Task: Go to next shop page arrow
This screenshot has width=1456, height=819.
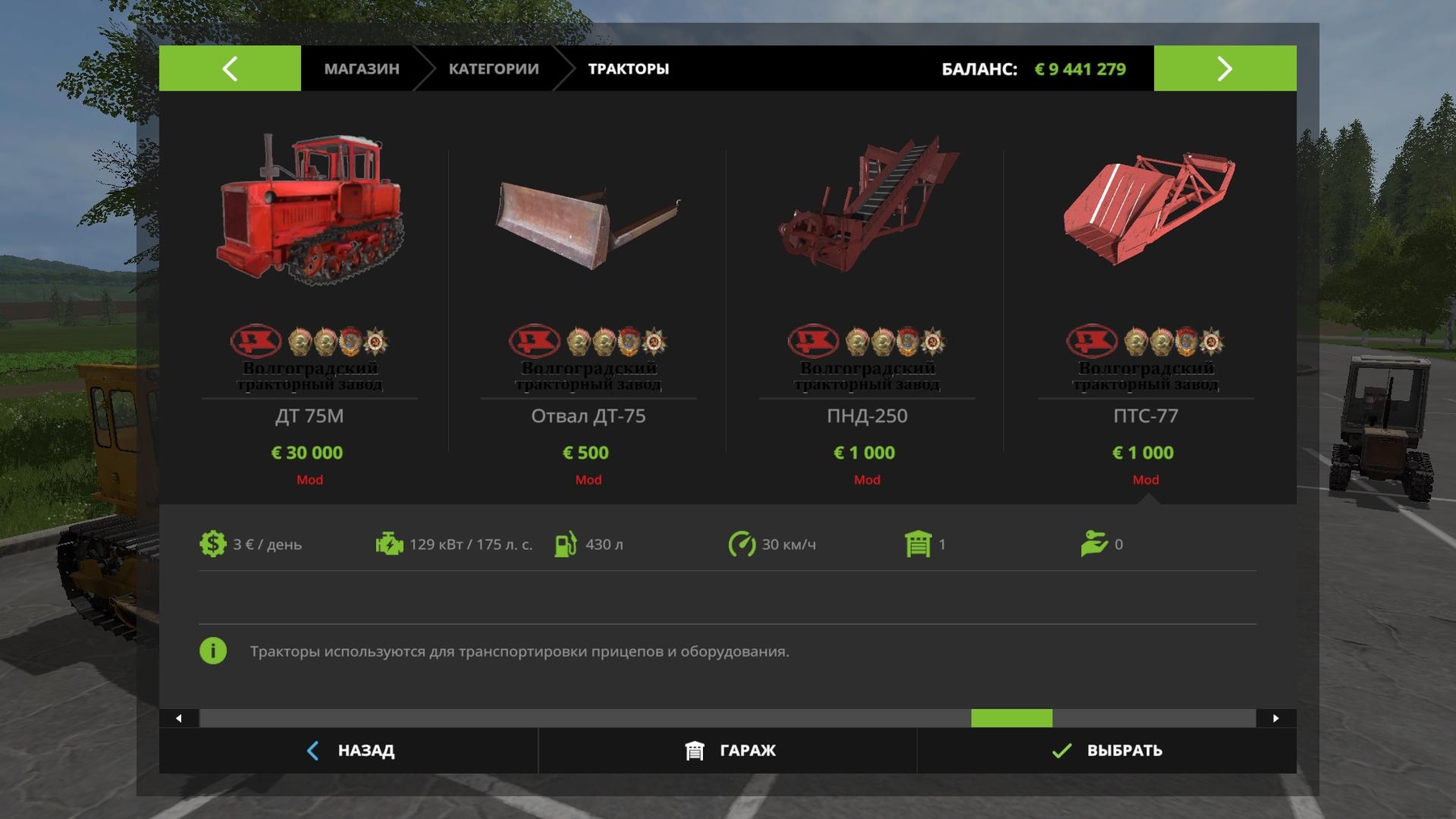Action: click(x=1225, y=69)
